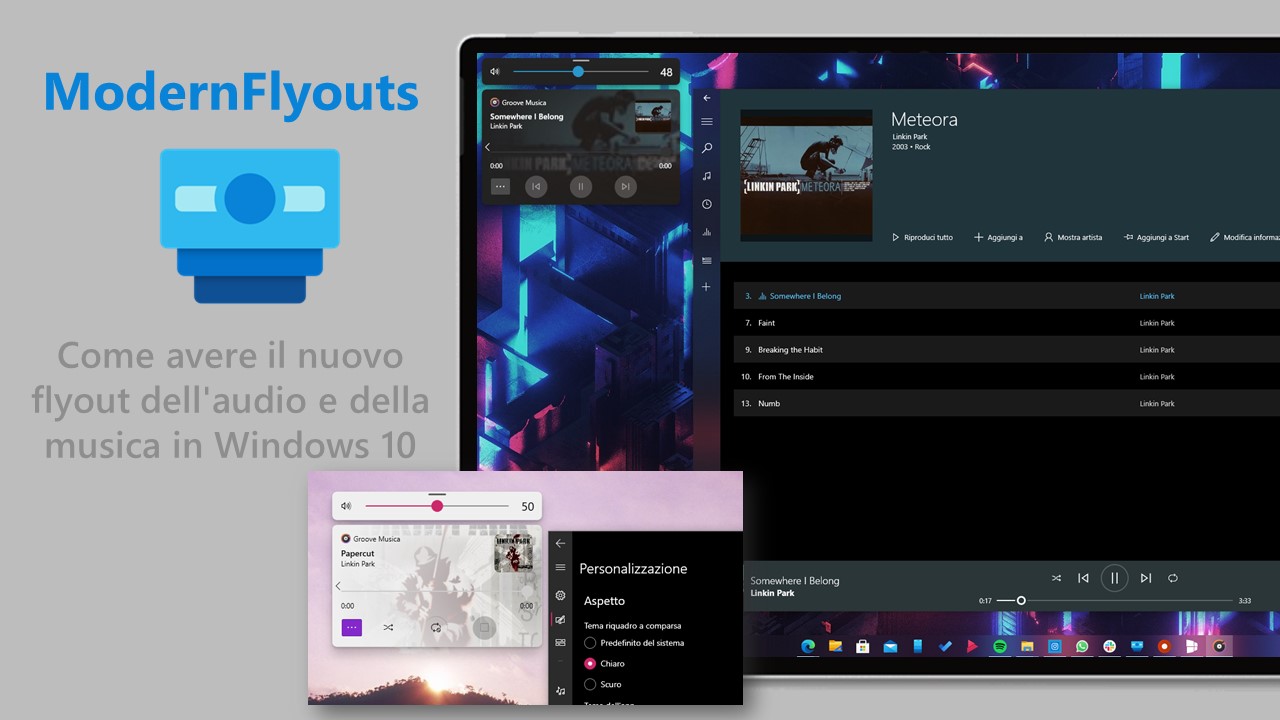This screenshot has height=720, width=1280.
Task: Create new playlist with plus icon in Groove
Action: 706,287
